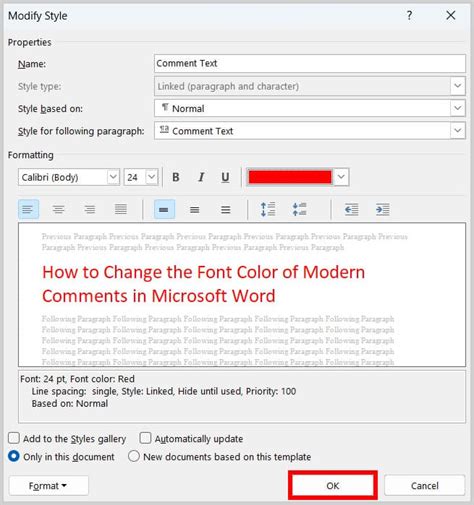The width and height of the screenshot is (474, 505).
Task: Click the Cancel button
Action: coord(424,485)
